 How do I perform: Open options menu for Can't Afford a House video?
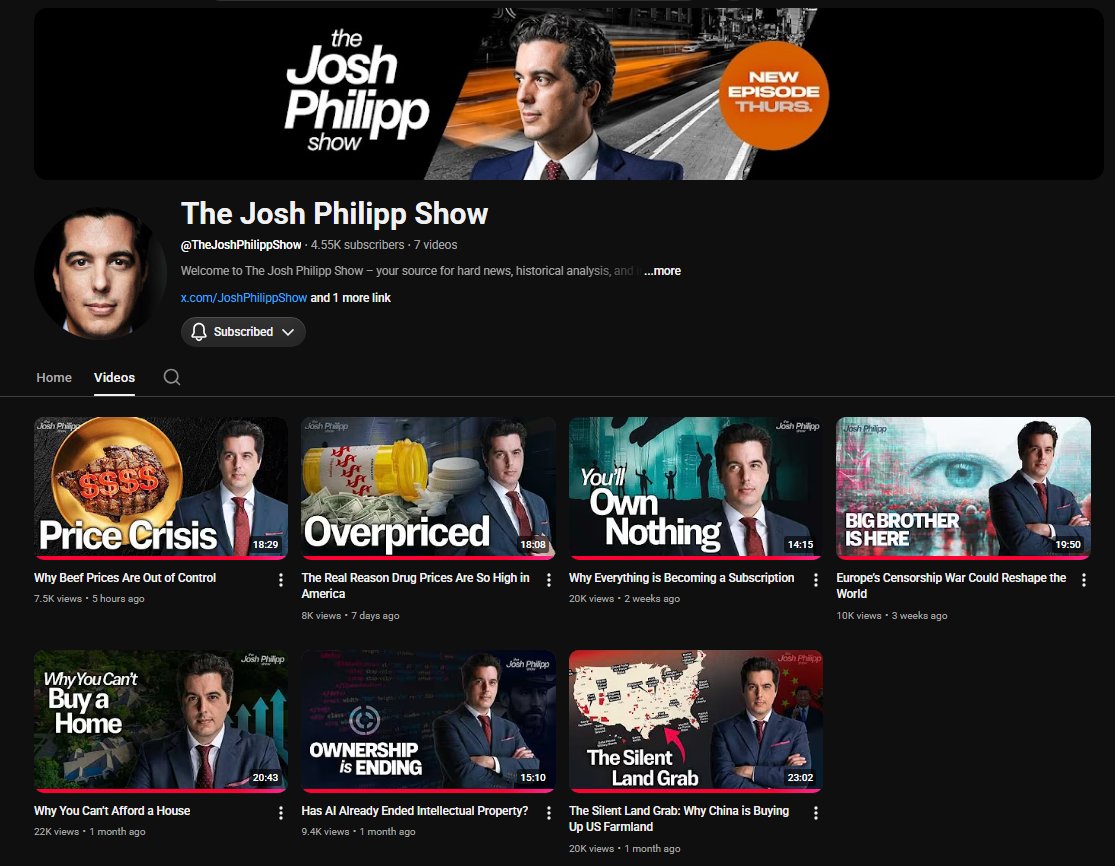click(x=281, y=813)
